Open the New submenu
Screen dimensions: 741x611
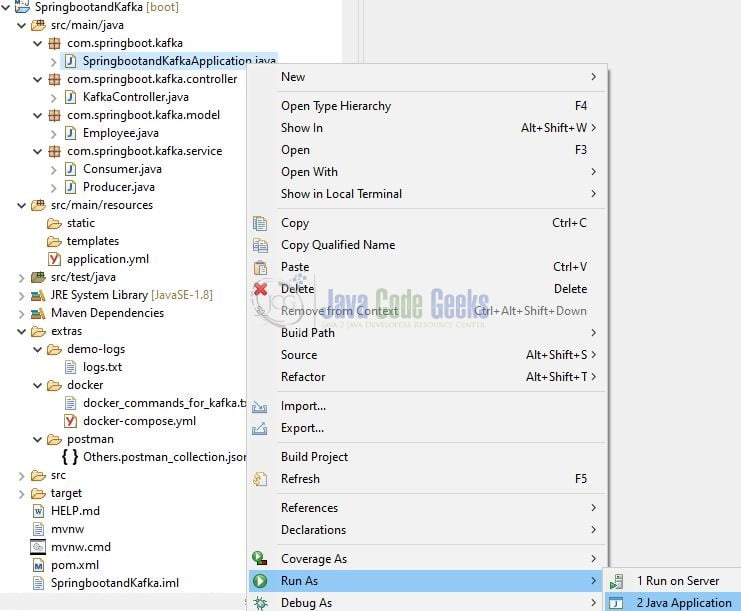tap(427, 77)
